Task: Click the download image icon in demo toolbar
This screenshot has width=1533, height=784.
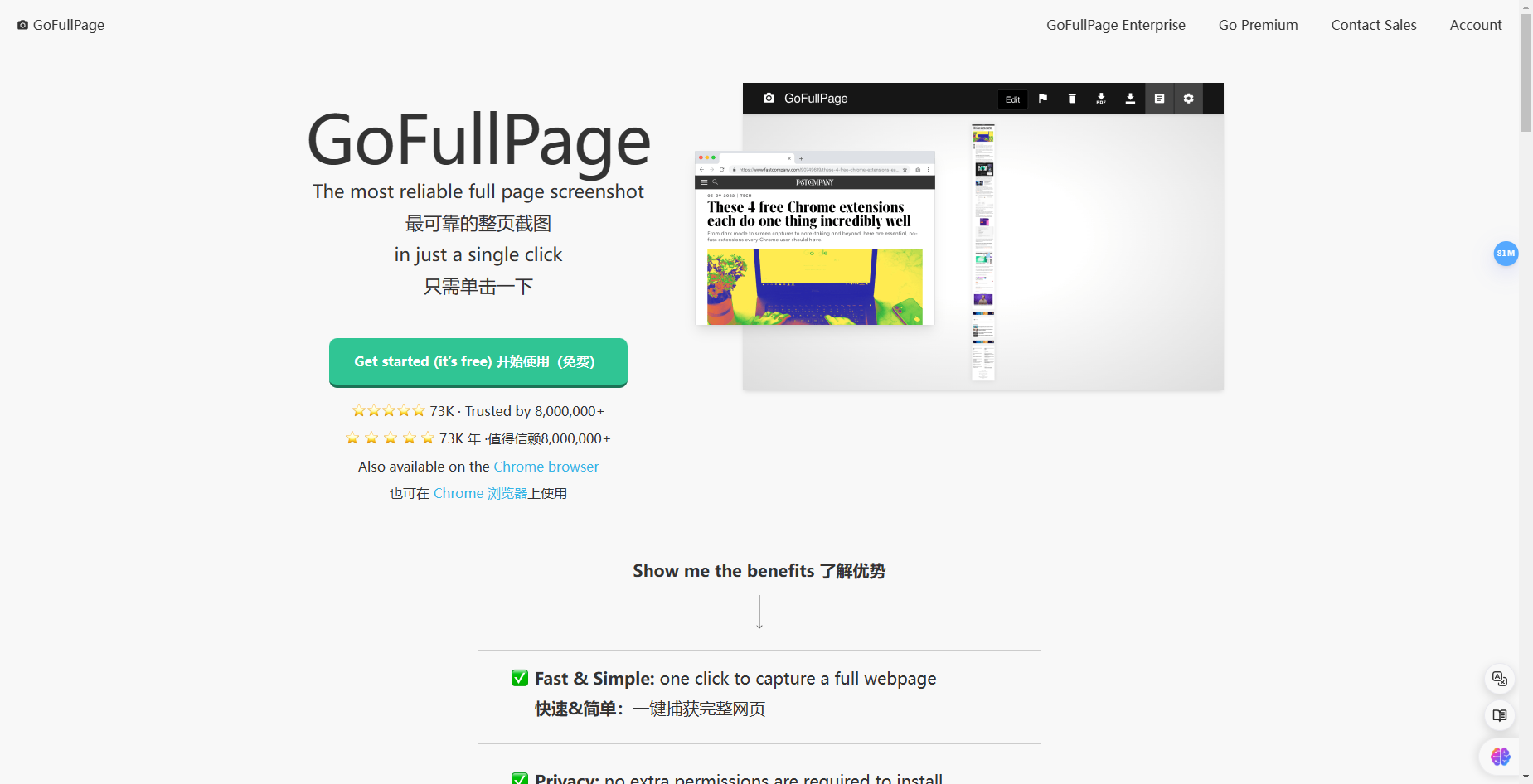Action: [x=1130, y=99]
